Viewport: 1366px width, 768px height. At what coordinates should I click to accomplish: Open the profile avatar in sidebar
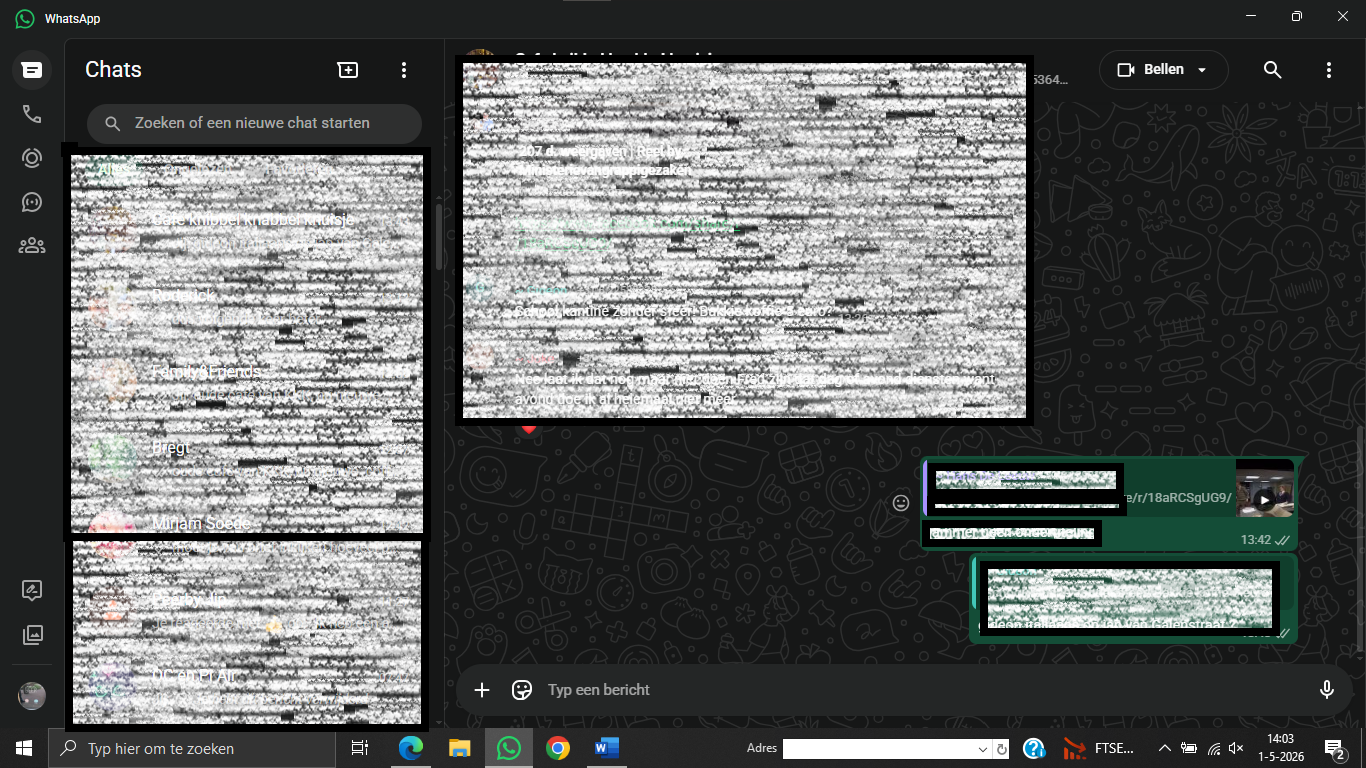(x=32, y=696)
